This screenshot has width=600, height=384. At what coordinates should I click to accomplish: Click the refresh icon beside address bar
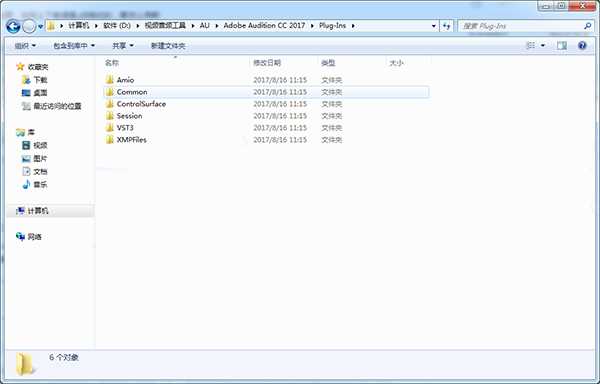[447, 26]
